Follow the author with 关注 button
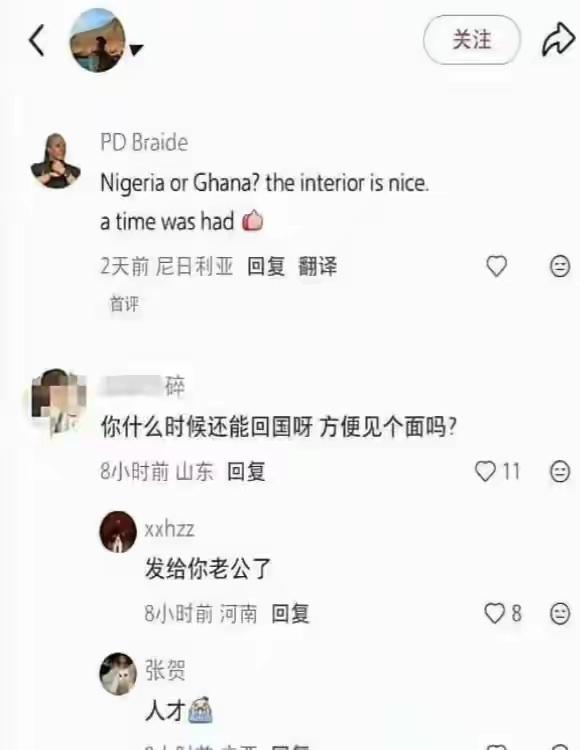Image resolution: width=580 pixels, height=750 pixels. tap(471, 40)
